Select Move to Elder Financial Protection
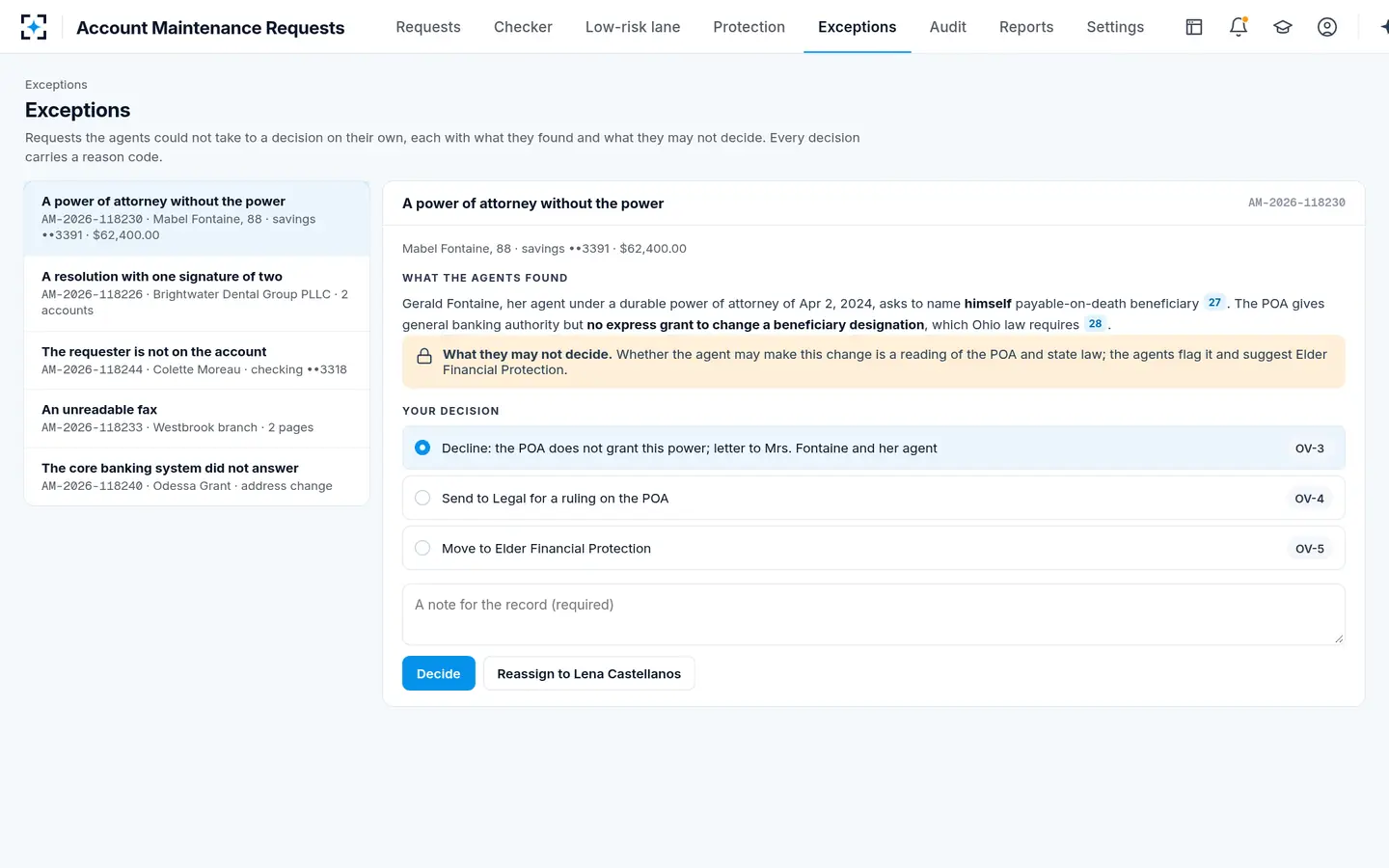 point(873,549)
